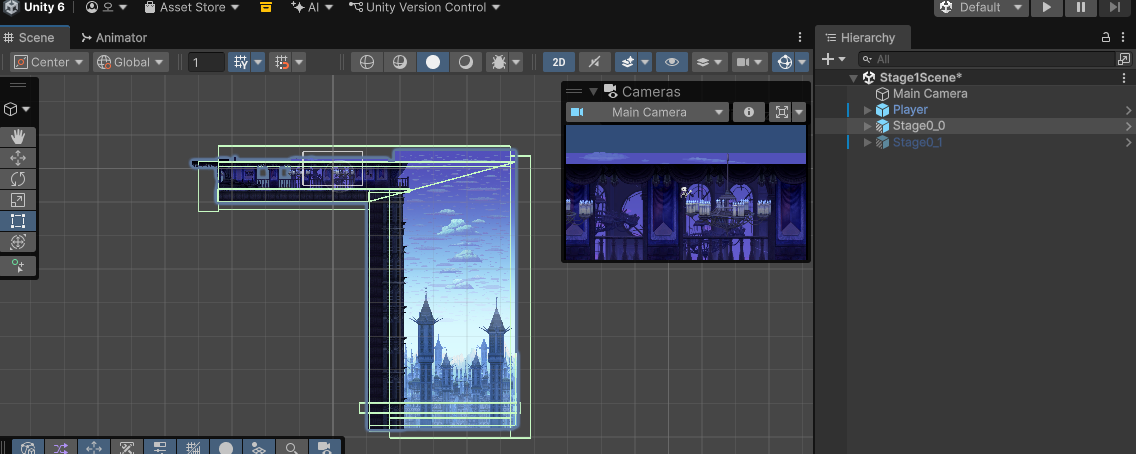Open the Unity Version Control menu
The height and width of the screenshot is (454, 1136).
(425, 8)
